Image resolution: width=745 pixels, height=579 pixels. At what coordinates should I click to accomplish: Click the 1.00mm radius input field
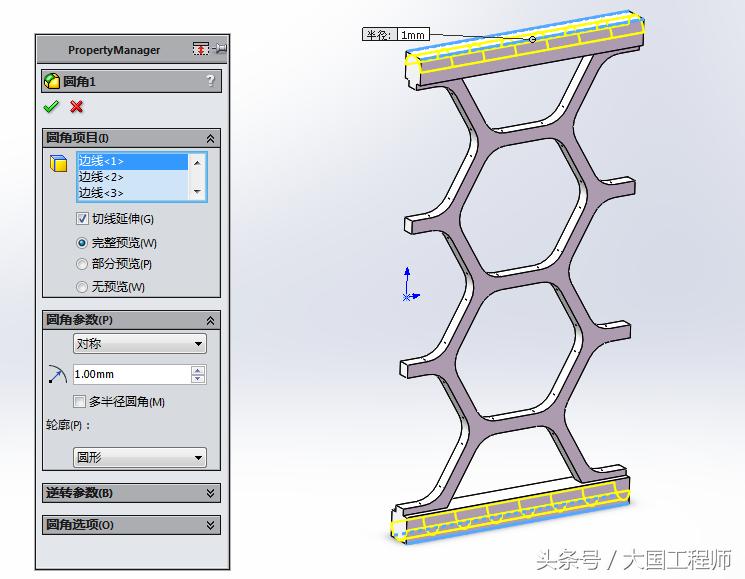pyautogui.click(x=132, y=374)
